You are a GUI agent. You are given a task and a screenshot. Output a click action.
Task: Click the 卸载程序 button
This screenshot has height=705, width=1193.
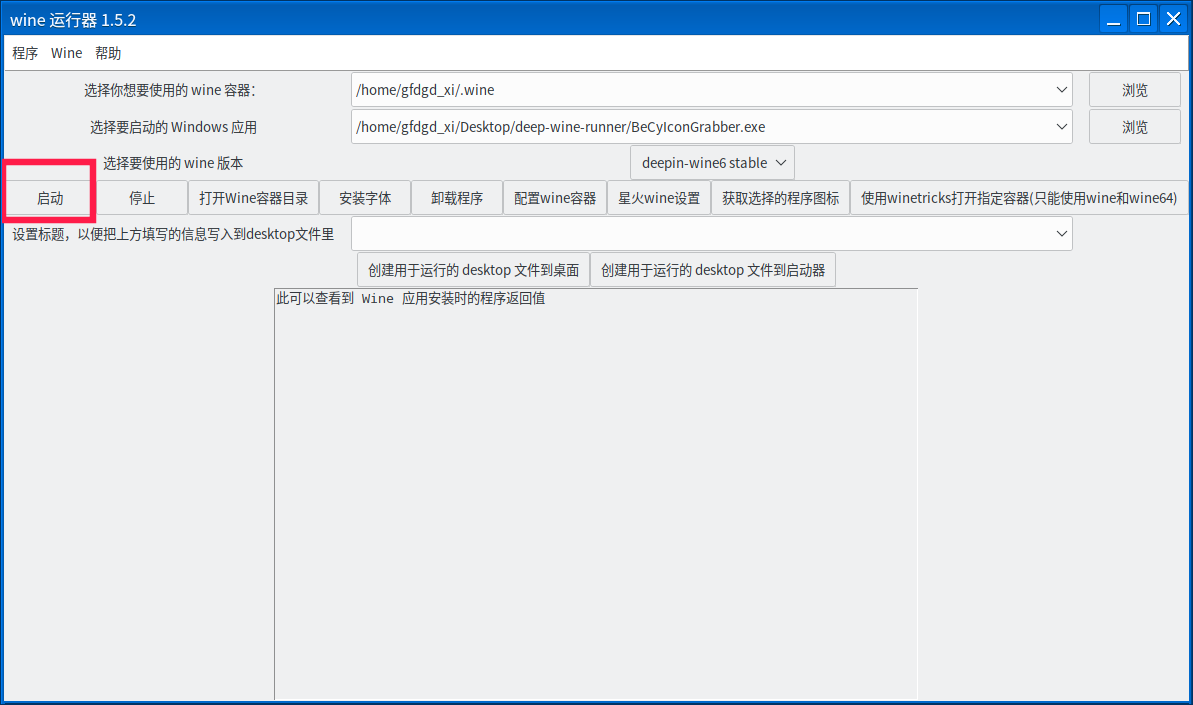click(457, 198)
